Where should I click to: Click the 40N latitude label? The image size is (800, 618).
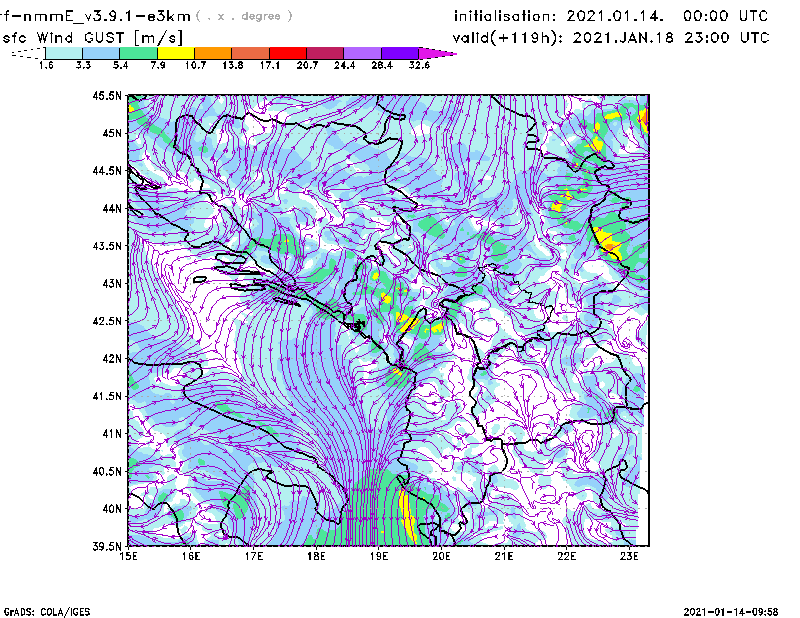pos(112,509)
